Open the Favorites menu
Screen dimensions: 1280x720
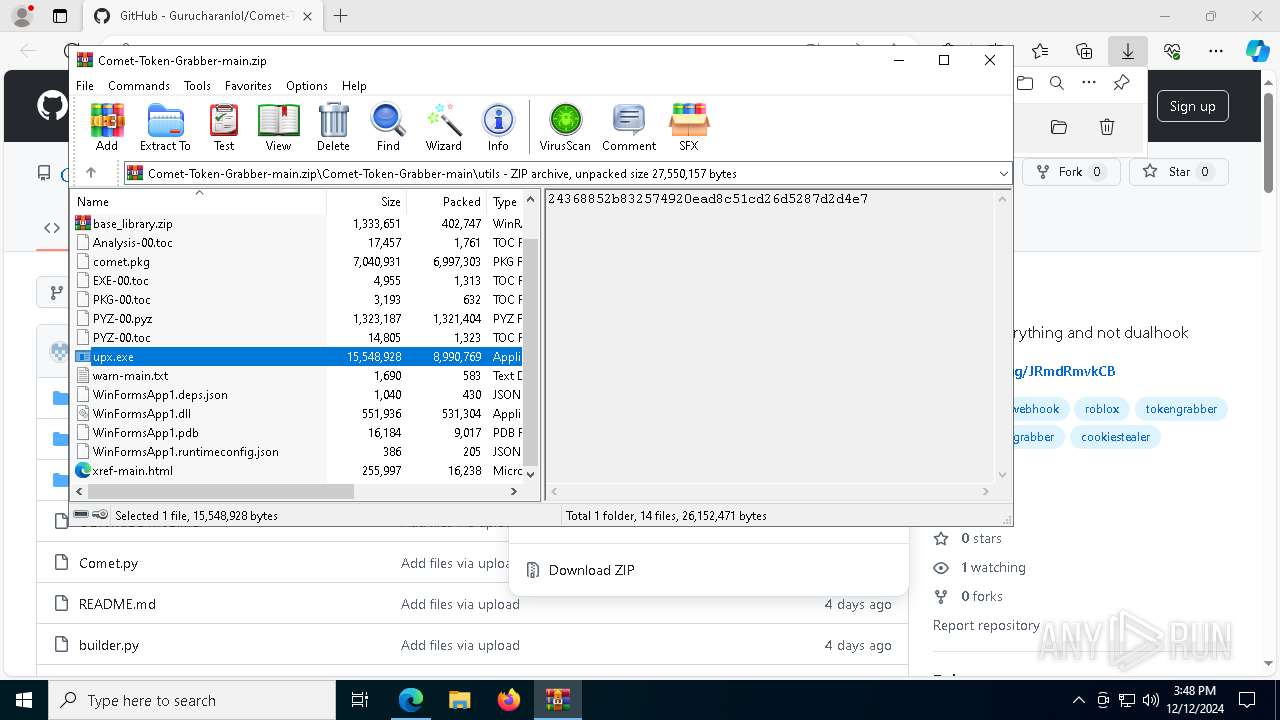tap(248, 86)
